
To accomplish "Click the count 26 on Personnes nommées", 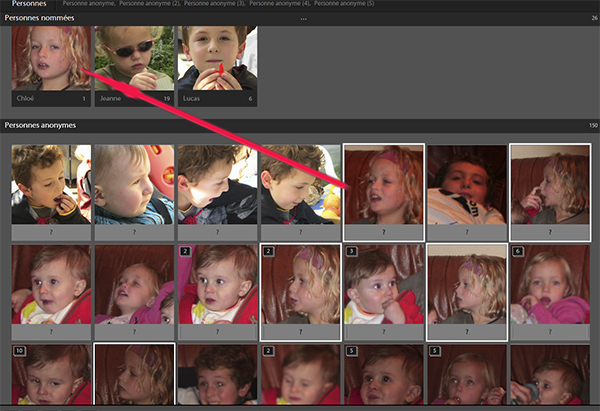I will (594, 18).
